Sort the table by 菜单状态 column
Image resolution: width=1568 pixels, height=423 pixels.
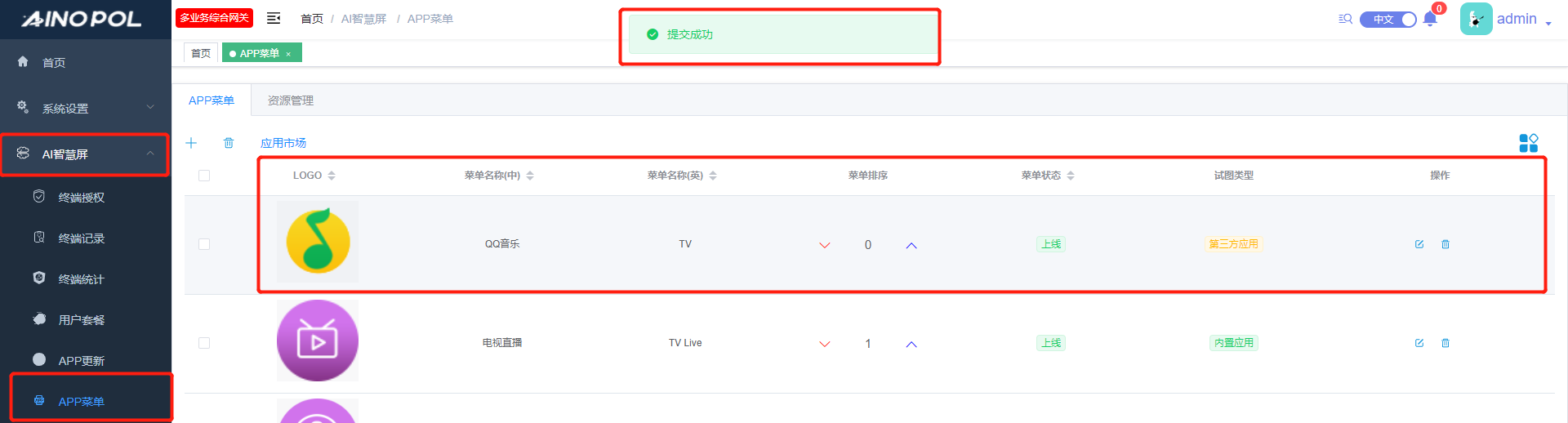tap(1048, 176)
